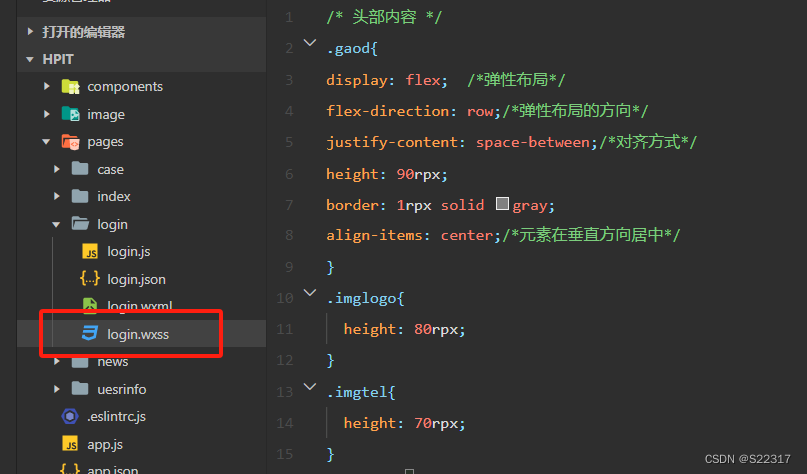This screenshot has width=807, height=474.
Task: Fold the .imglogo rule chevron
Action: point(310,293)
